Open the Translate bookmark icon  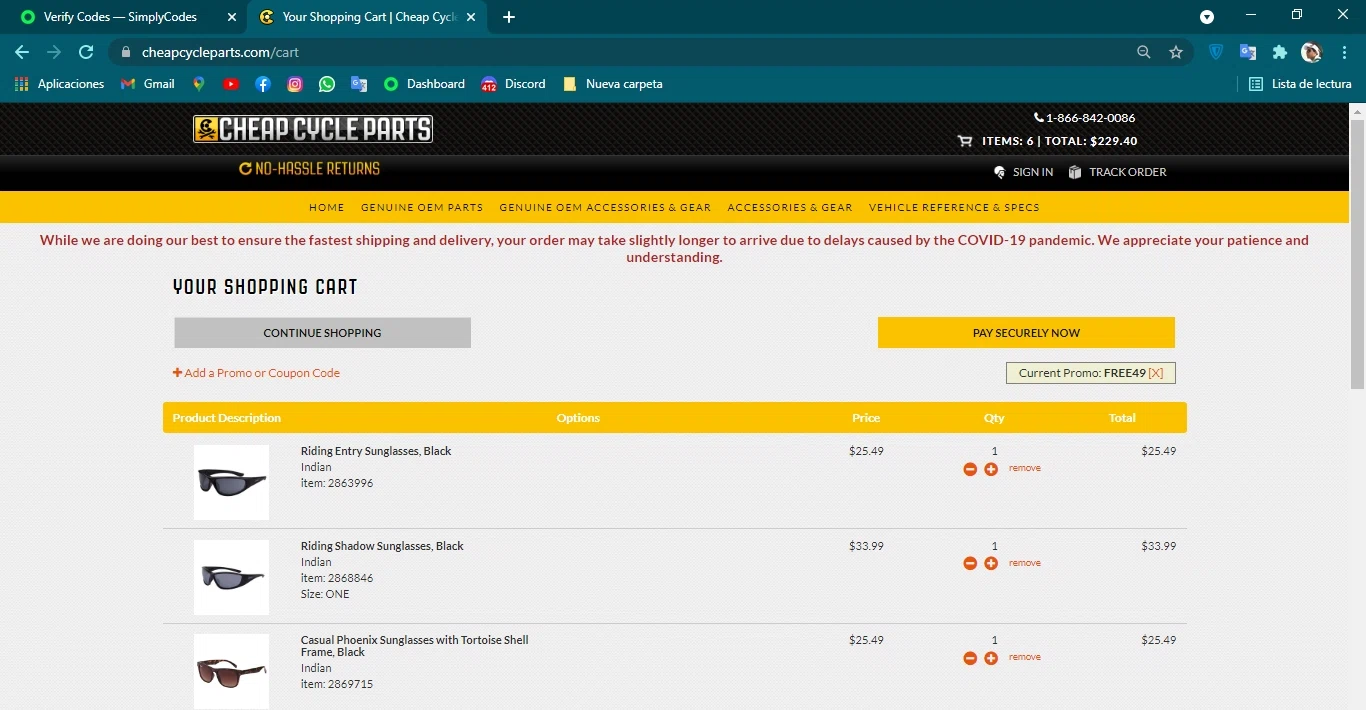coord(359,84)
